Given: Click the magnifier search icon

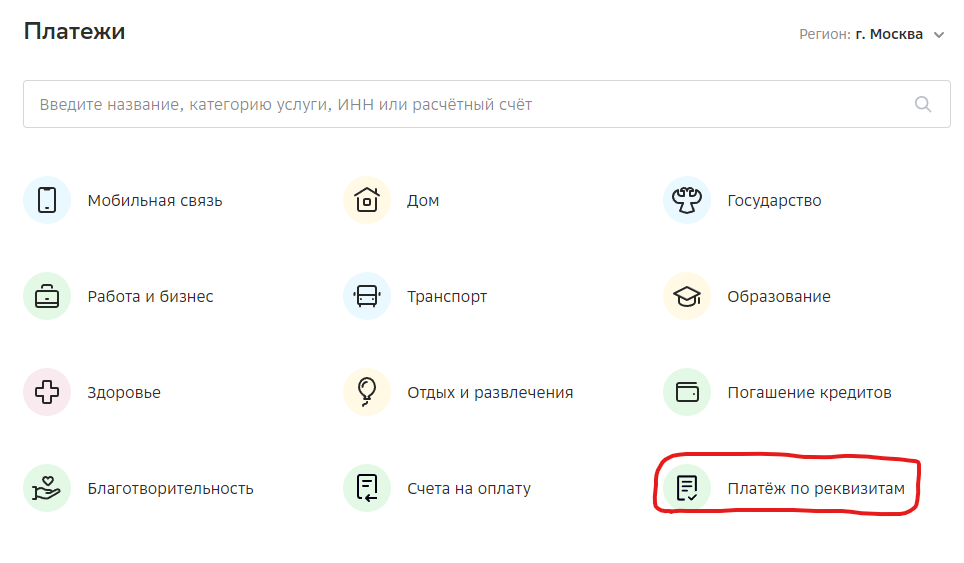Looking at the screenshot, I should 923,104.
